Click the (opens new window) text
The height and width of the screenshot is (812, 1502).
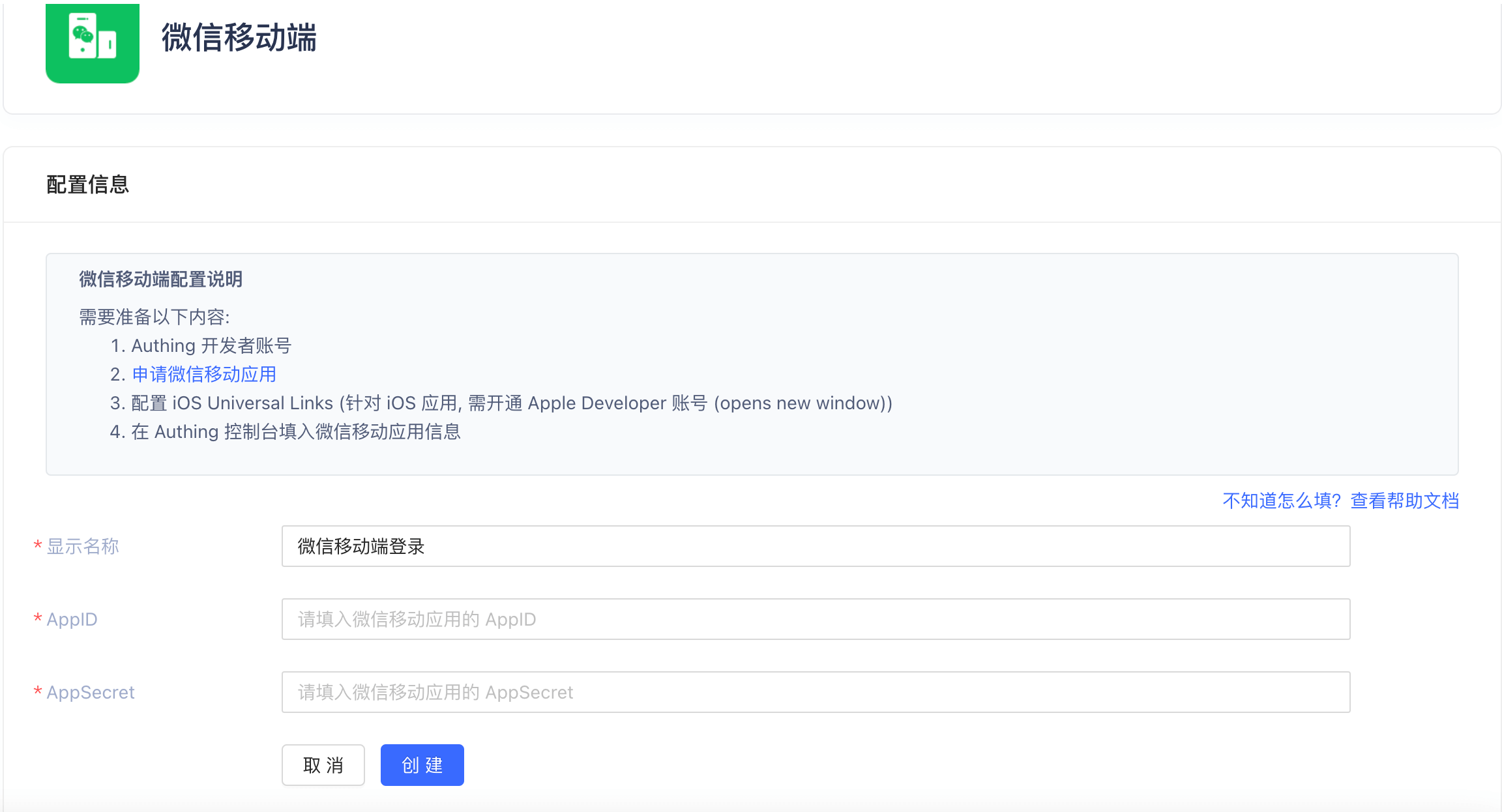[801, 403]
